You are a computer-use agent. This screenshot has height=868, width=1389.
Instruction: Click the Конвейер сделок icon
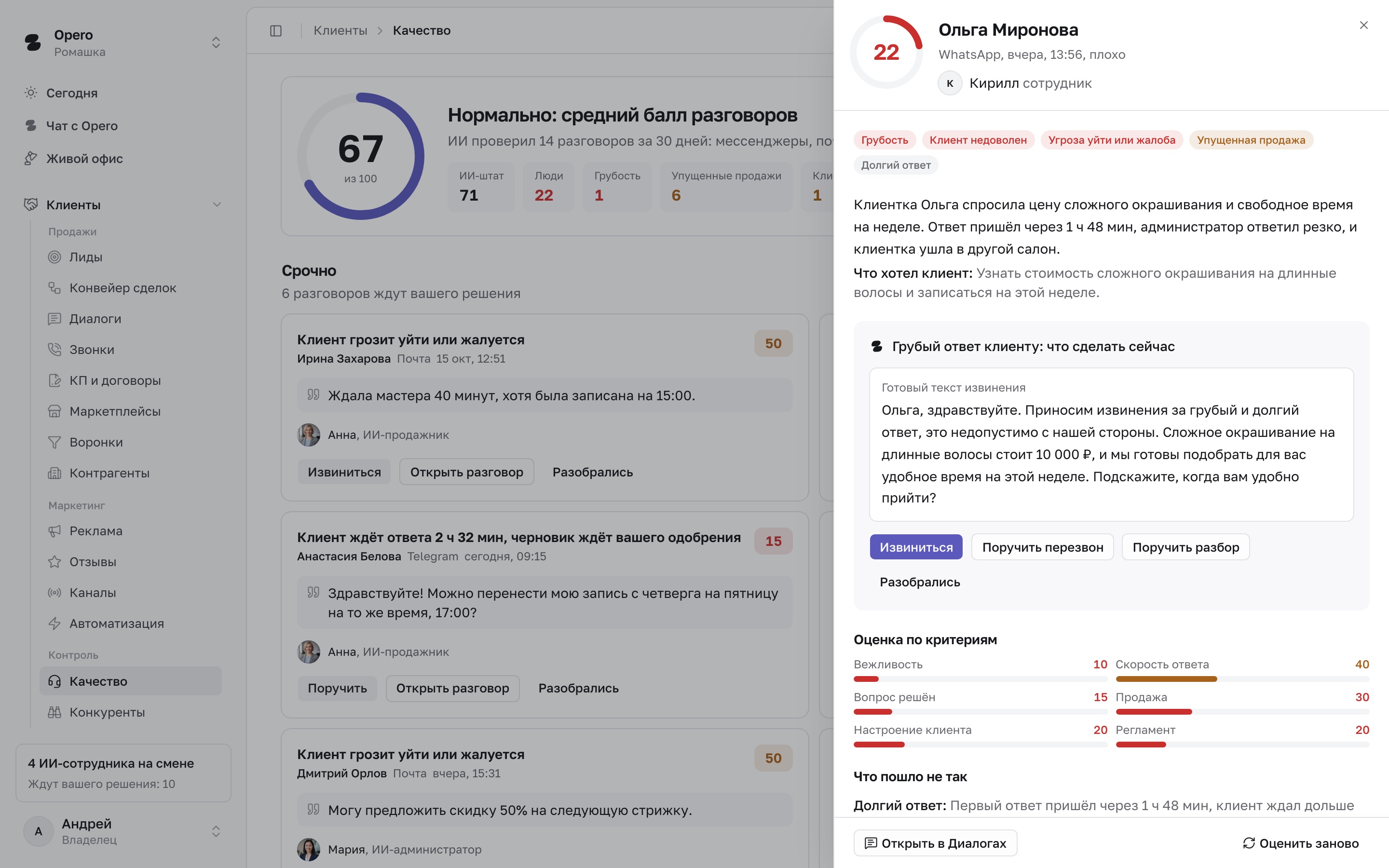[54, 287]
